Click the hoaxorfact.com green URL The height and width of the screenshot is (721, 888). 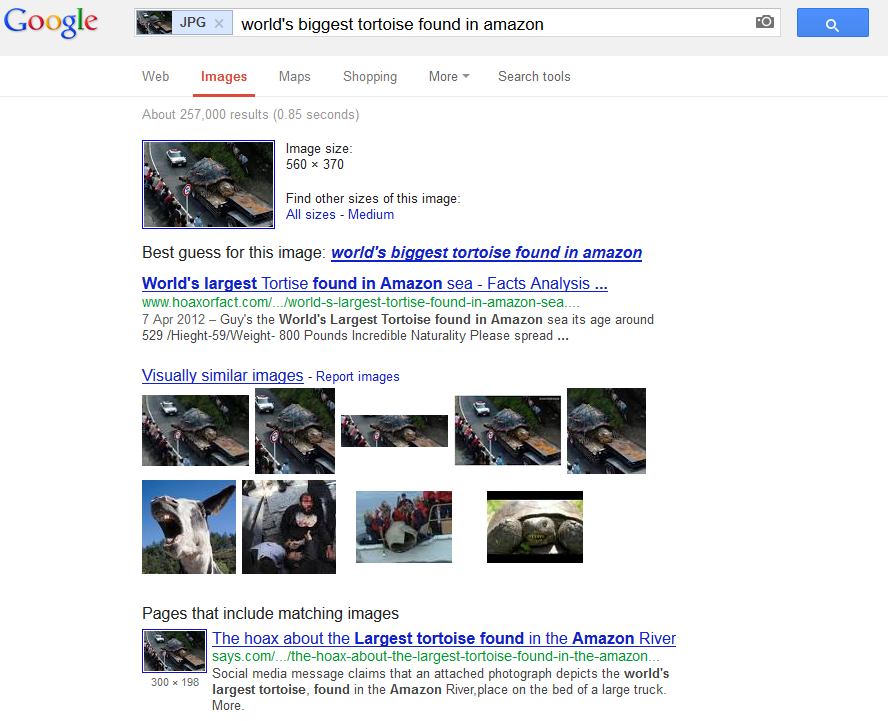pyautogui.click(x=361, y=302)
